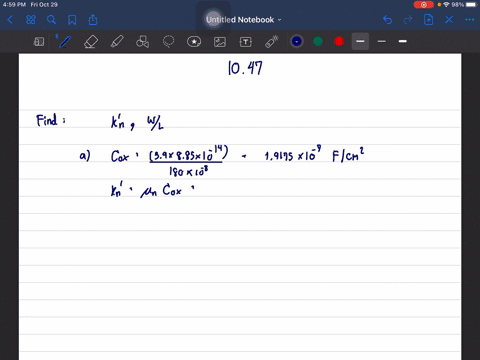Tap the 4:59 PM clock

[14, 5]
